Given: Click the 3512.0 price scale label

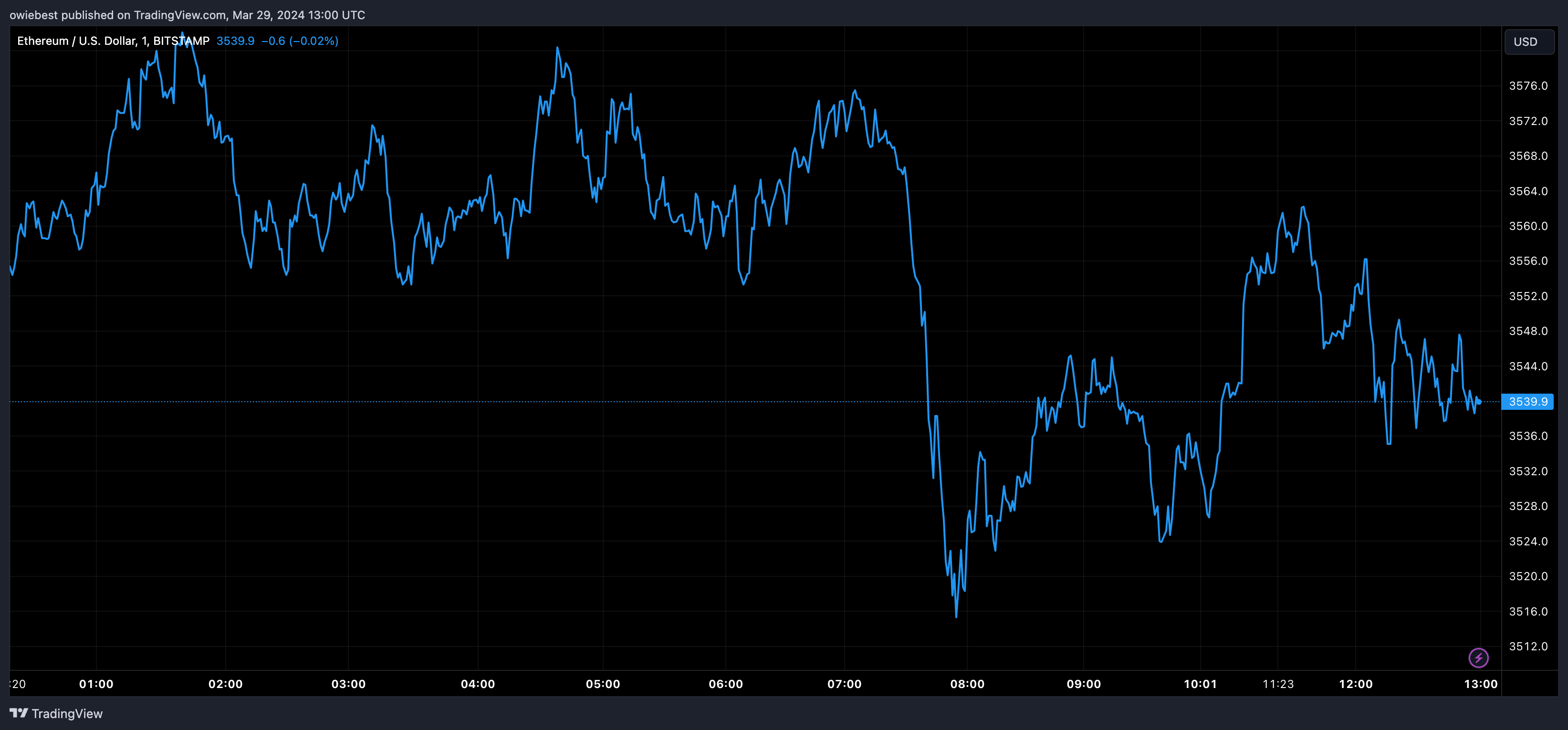Looking at the screenshot, I should click(1528, 646).
